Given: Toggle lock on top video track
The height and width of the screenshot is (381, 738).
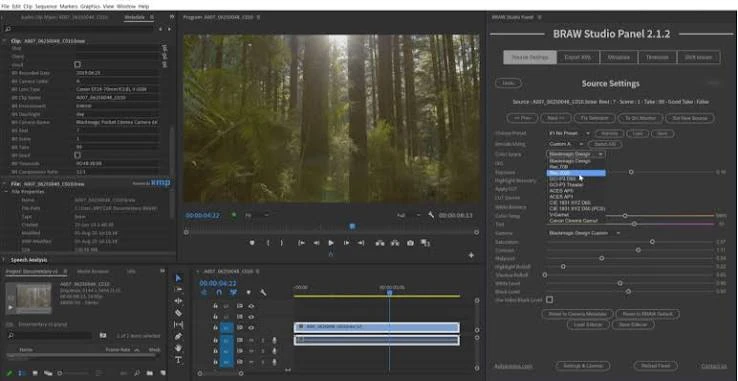Looking at the screenshot, I should pyautogui.click(x=215, y=306).
